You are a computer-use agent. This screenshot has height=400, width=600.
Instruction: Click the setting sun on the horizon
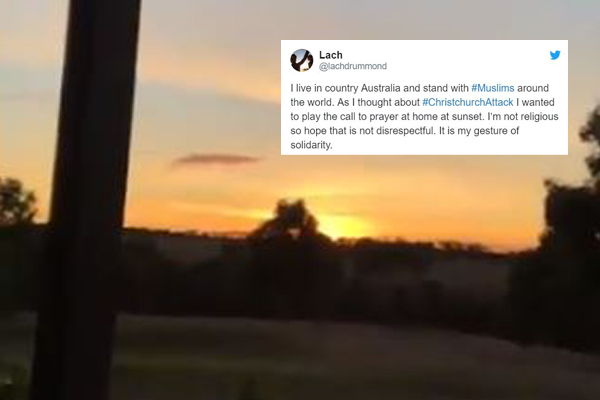pos(342,226)
